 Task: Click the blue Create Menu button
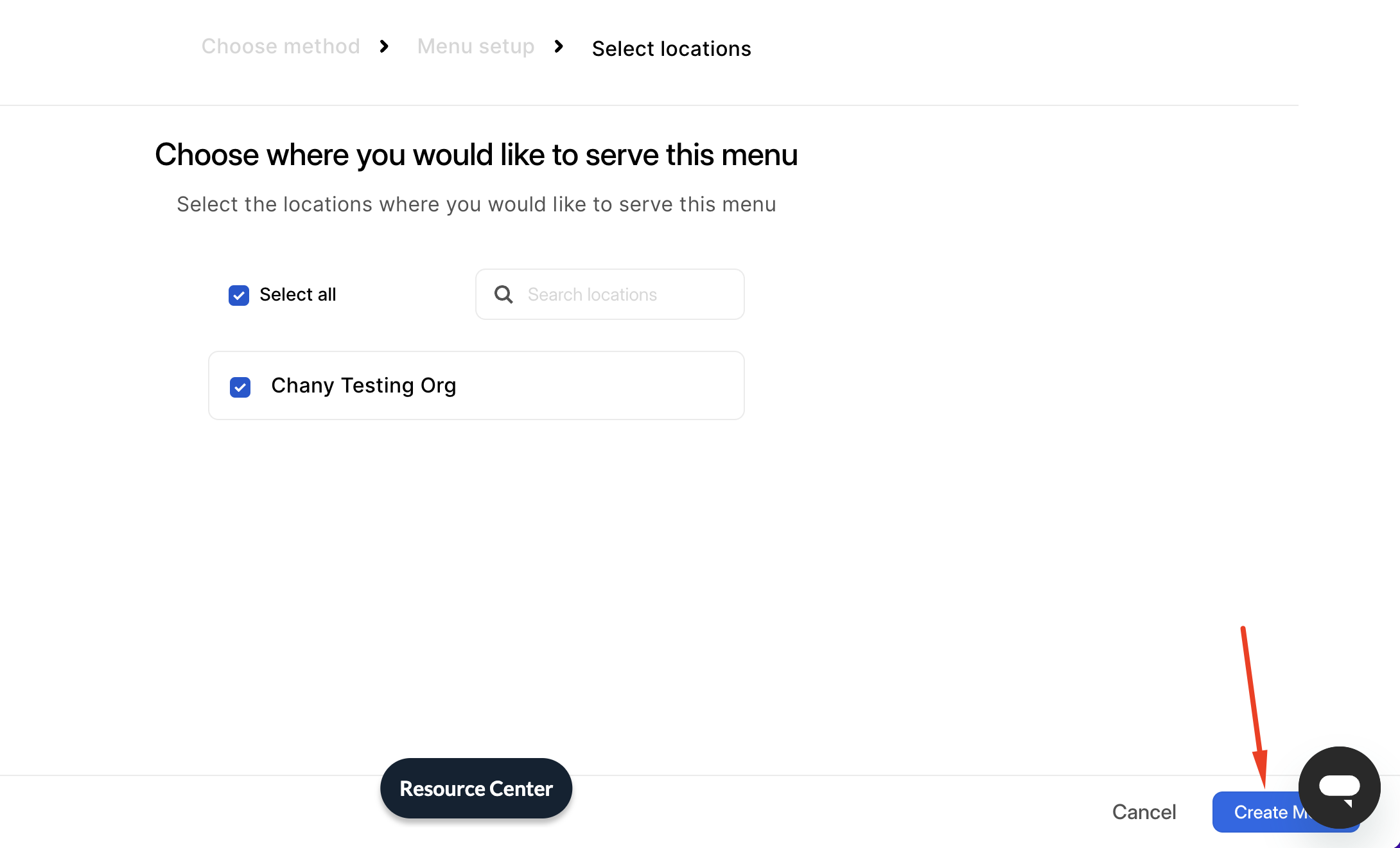(1259, 812)
